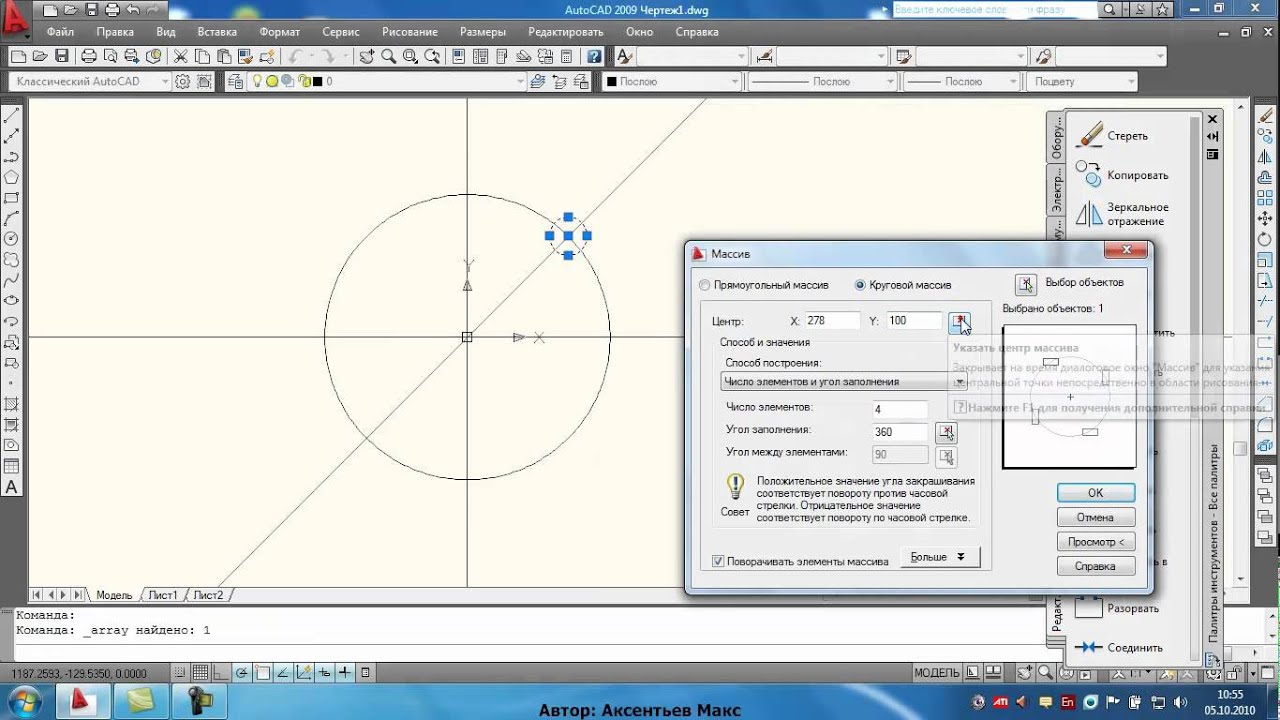Select the Line drawing tool

point(12,116)
